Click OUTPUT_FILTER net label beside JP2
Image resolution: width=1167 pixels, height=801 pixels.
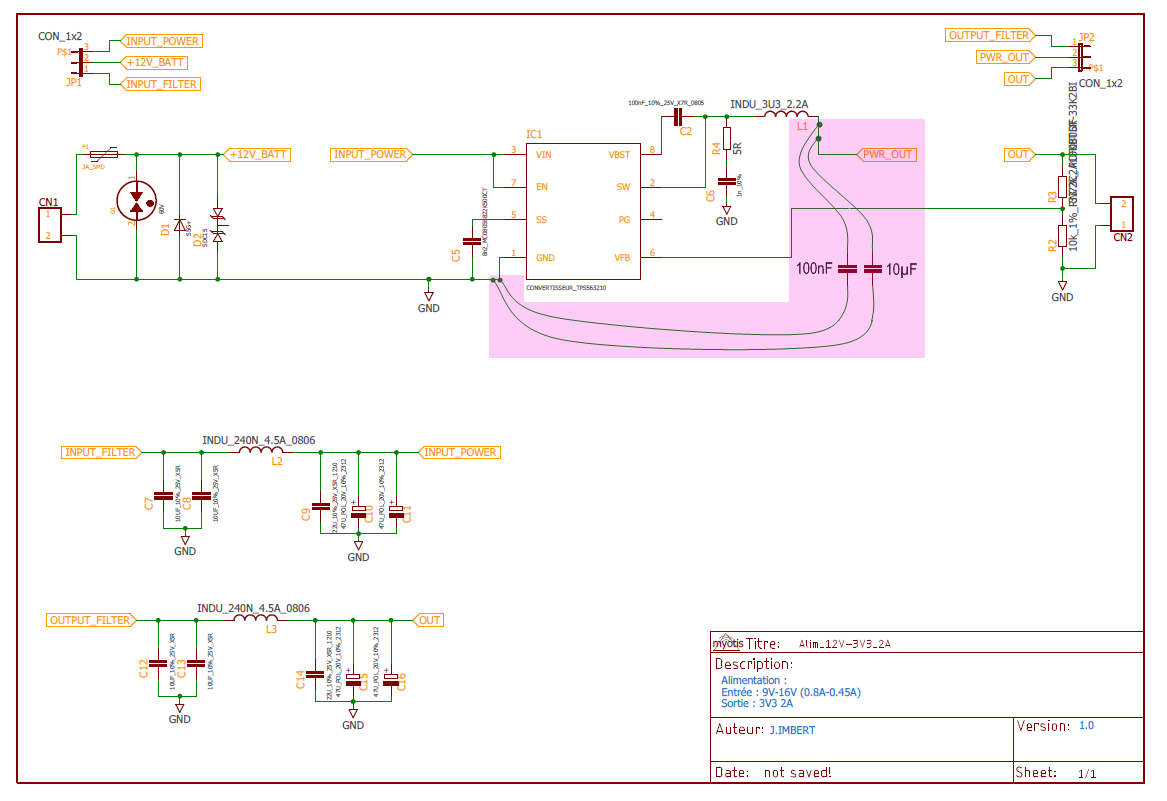tap(990, 35)
